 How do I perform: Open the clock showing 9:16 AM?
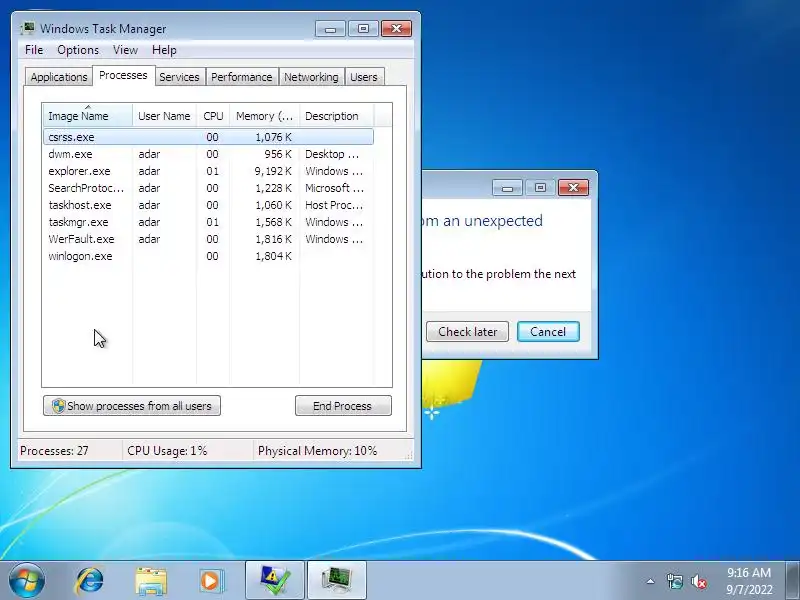(749, 581)
